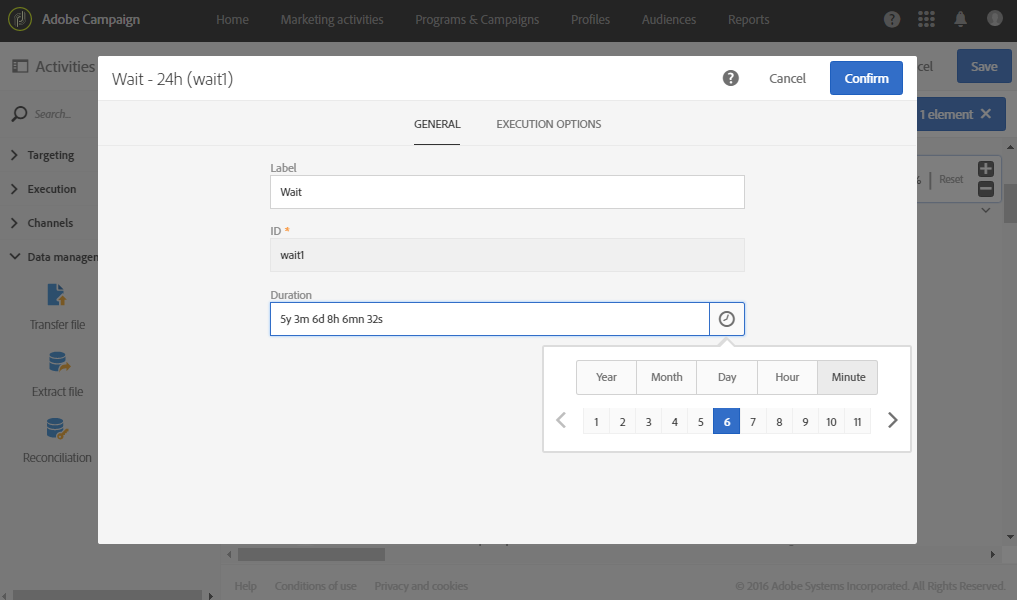Click Cancel in the Wait dialog

click(787, 78)
